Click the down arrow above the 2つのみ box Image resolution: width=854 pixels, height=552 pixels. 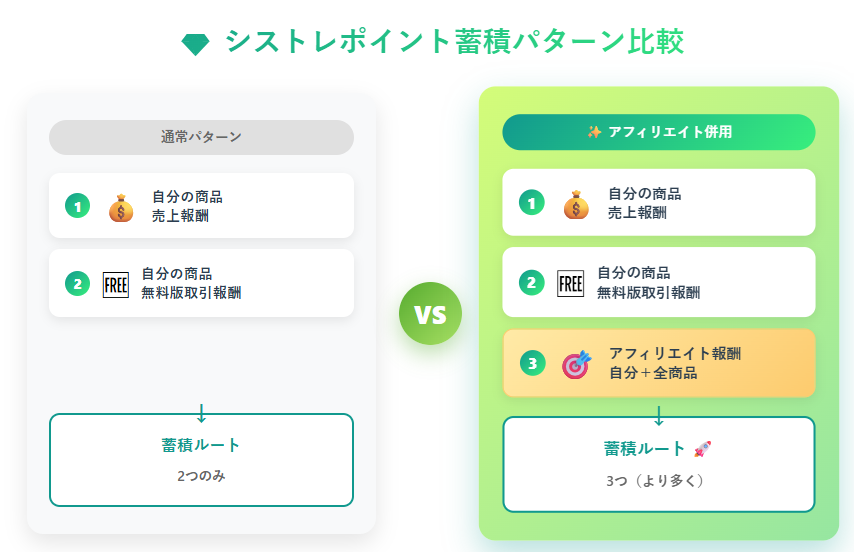tap(201, 413)
